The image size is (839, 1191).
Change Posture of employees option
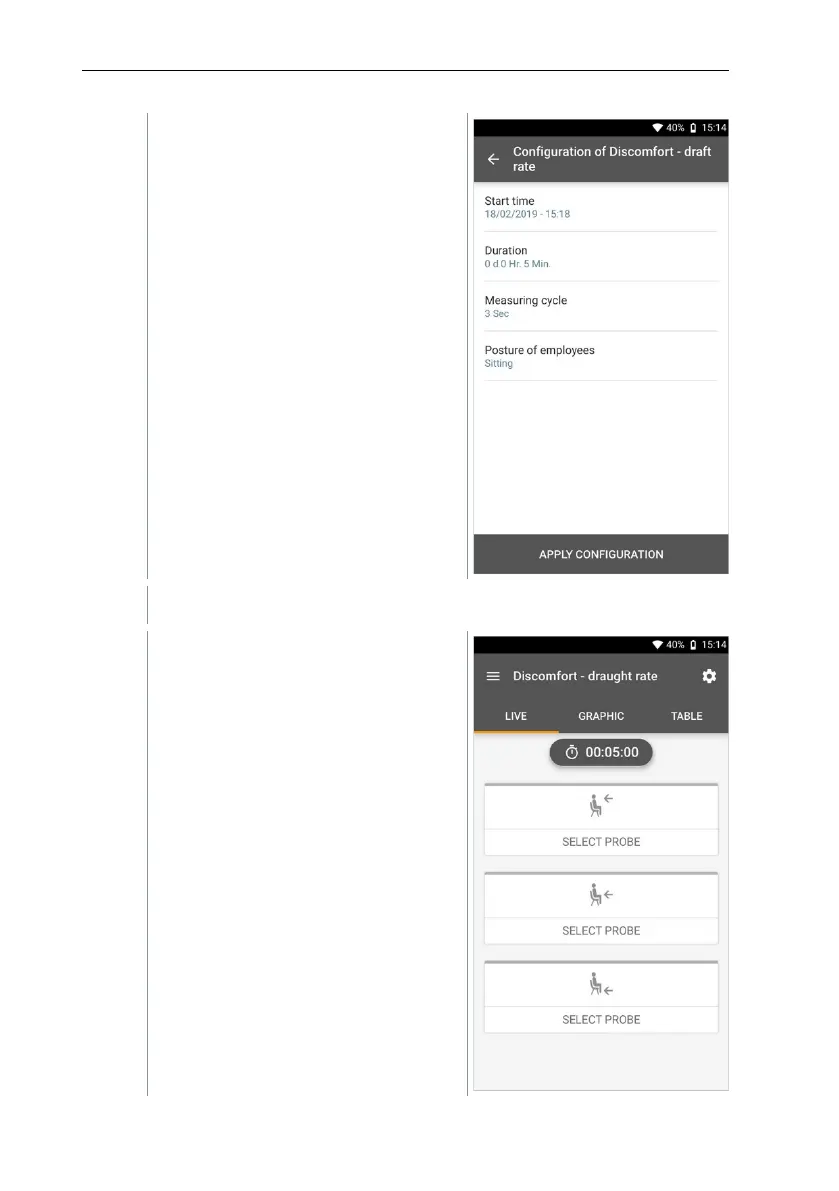click(x=601, y=356)
